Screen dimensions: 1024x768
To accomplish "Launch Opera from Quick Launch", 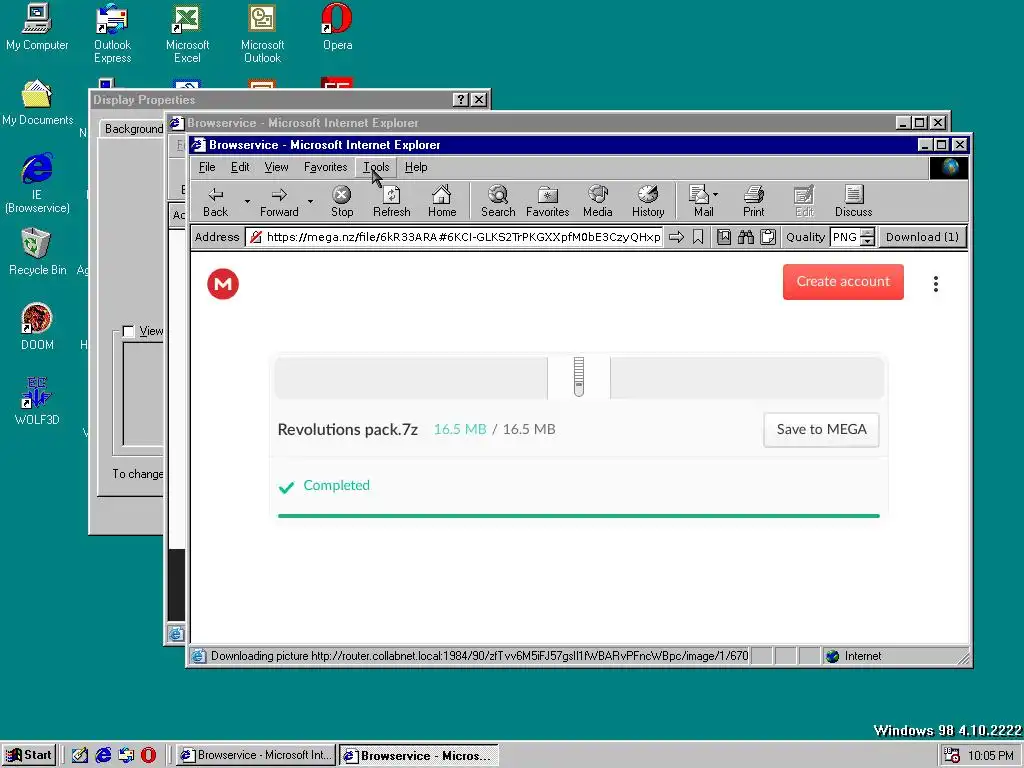I will [149, 756].
